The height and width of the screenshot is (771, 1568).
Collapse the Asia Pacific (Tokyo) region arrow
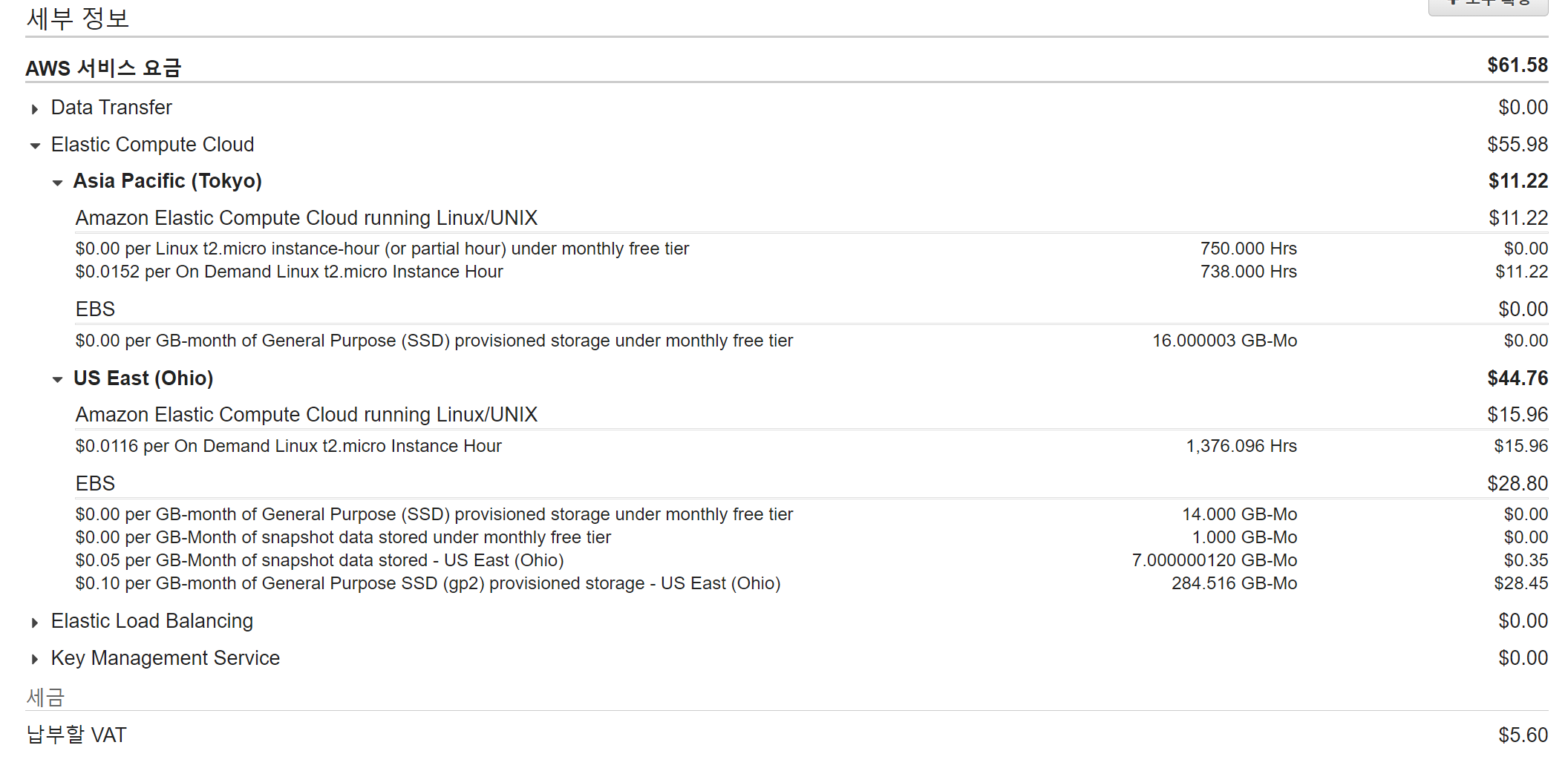click(57, 183)
